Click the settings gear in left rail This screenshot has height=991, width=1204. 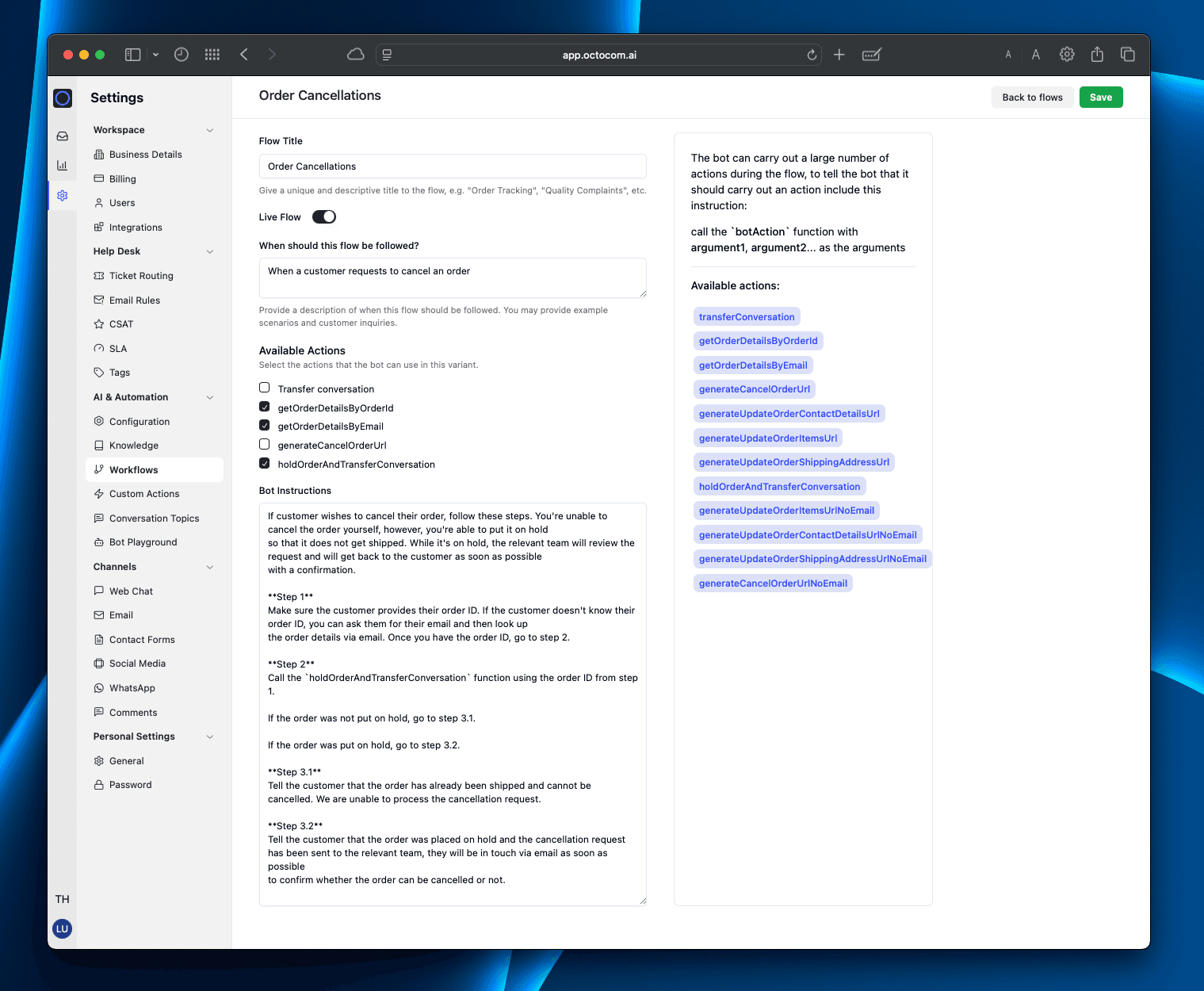coord(62,196)
